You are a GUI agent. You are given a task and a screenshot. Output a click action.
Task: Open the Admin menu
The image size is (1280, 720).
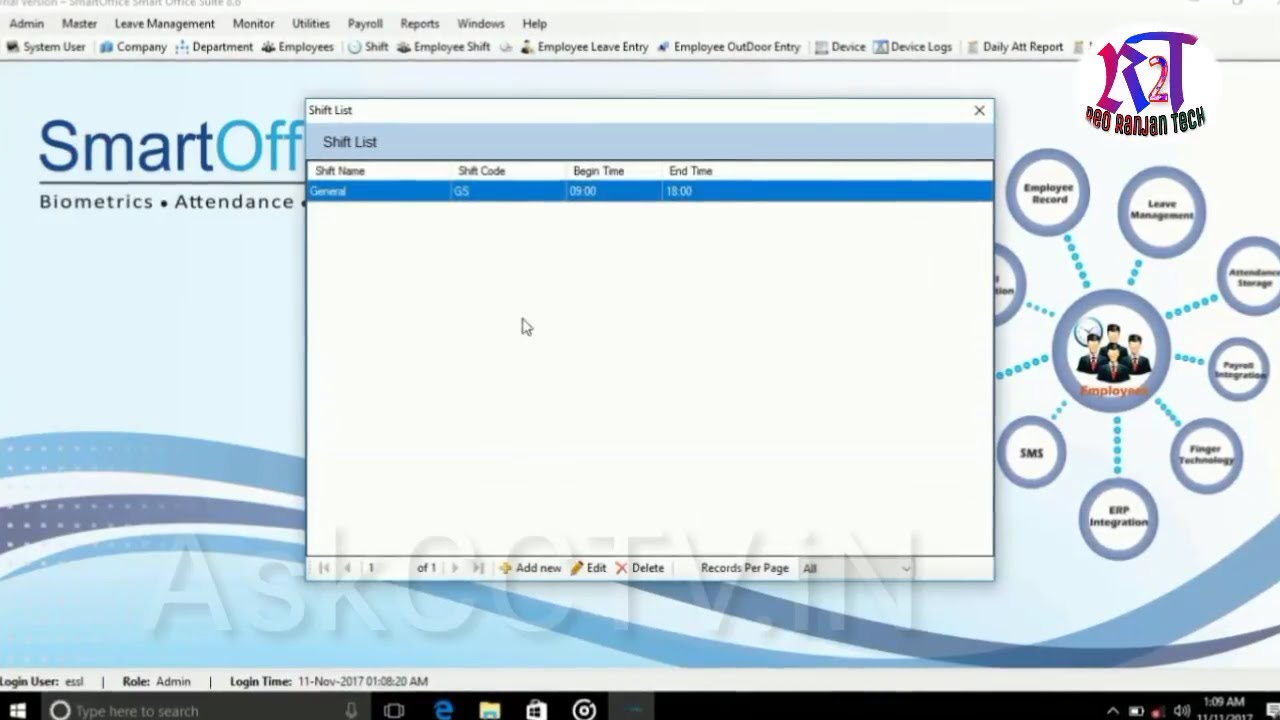26,23
